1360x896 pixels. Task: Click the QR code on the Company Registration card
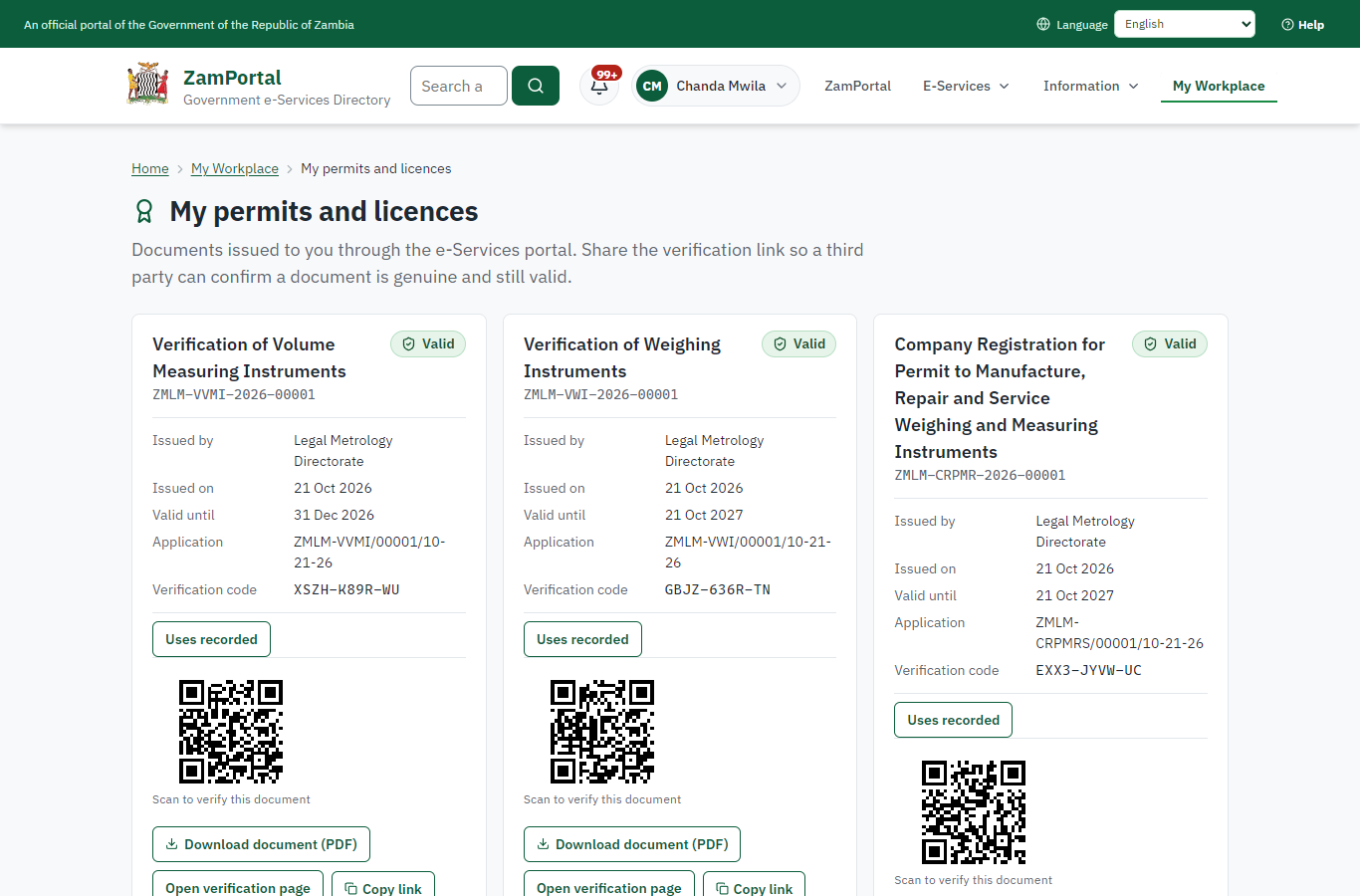coord(974,812)
